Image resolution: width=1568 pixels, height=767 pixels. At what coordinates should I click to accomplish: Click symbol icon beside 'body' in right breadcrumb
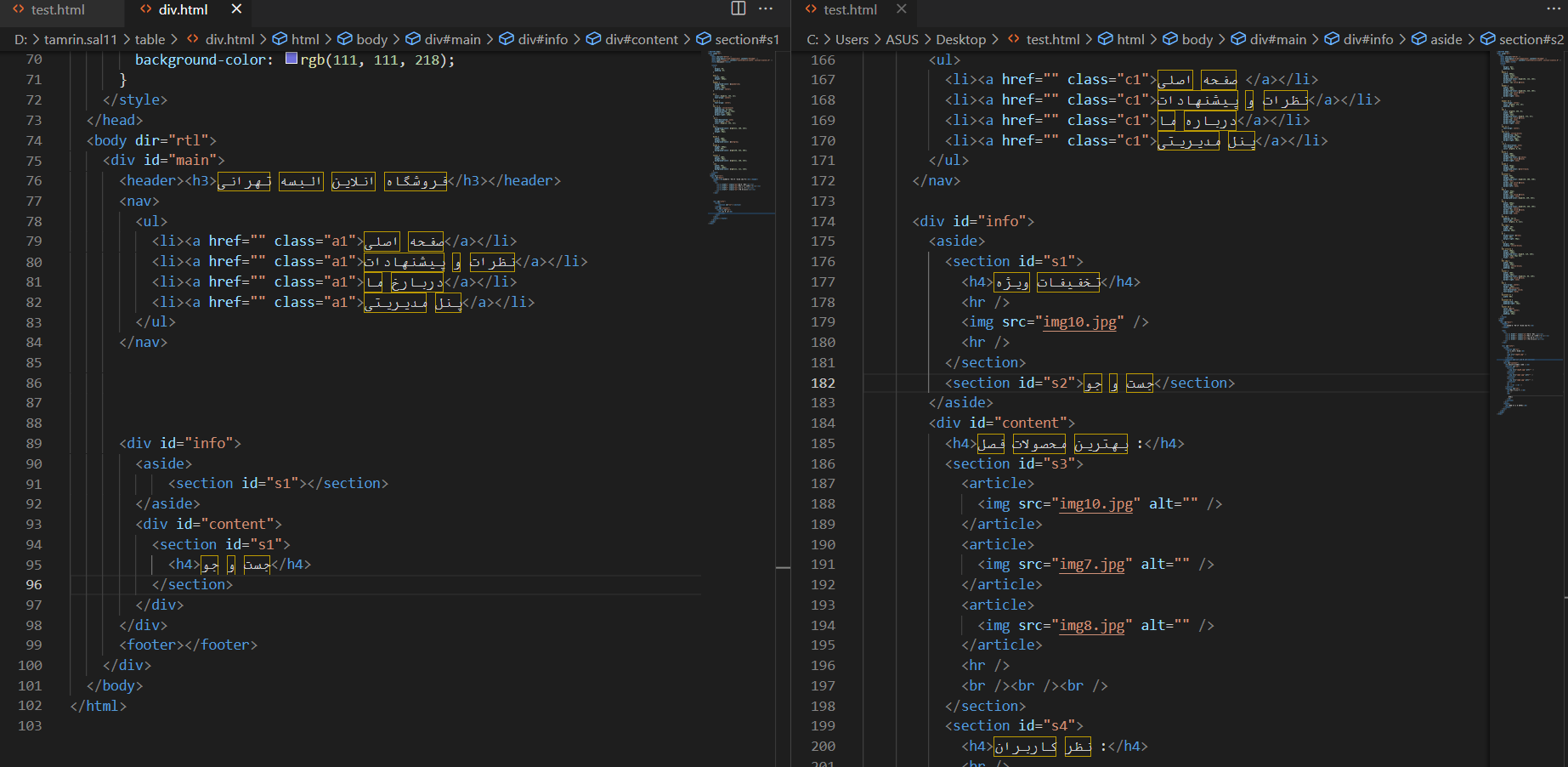1170,39
